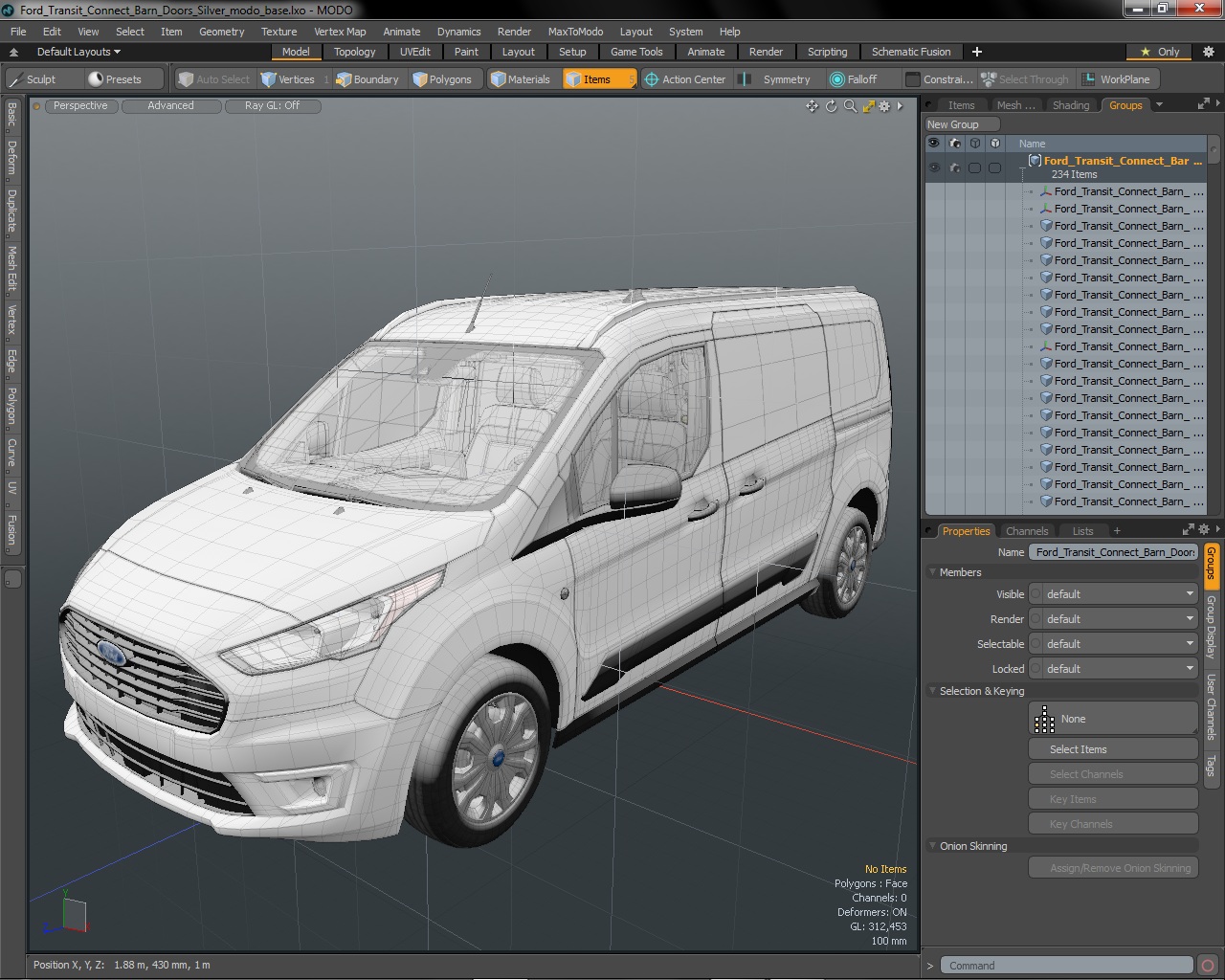
Task: Switch to the UVEdit layout tab
Action: coord(415,52)
